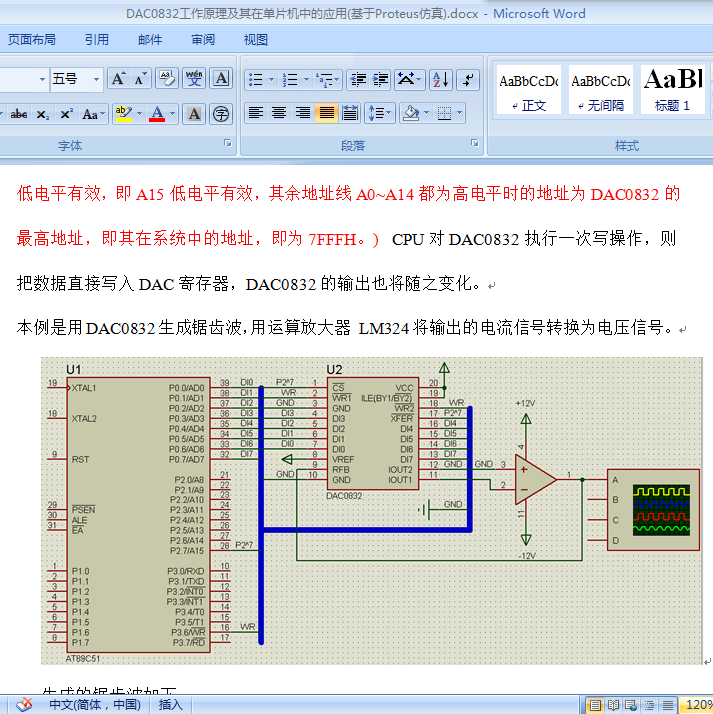Open the multilevel list menu
This screenshot has width=713, height=714.
(x=328, y=80)
